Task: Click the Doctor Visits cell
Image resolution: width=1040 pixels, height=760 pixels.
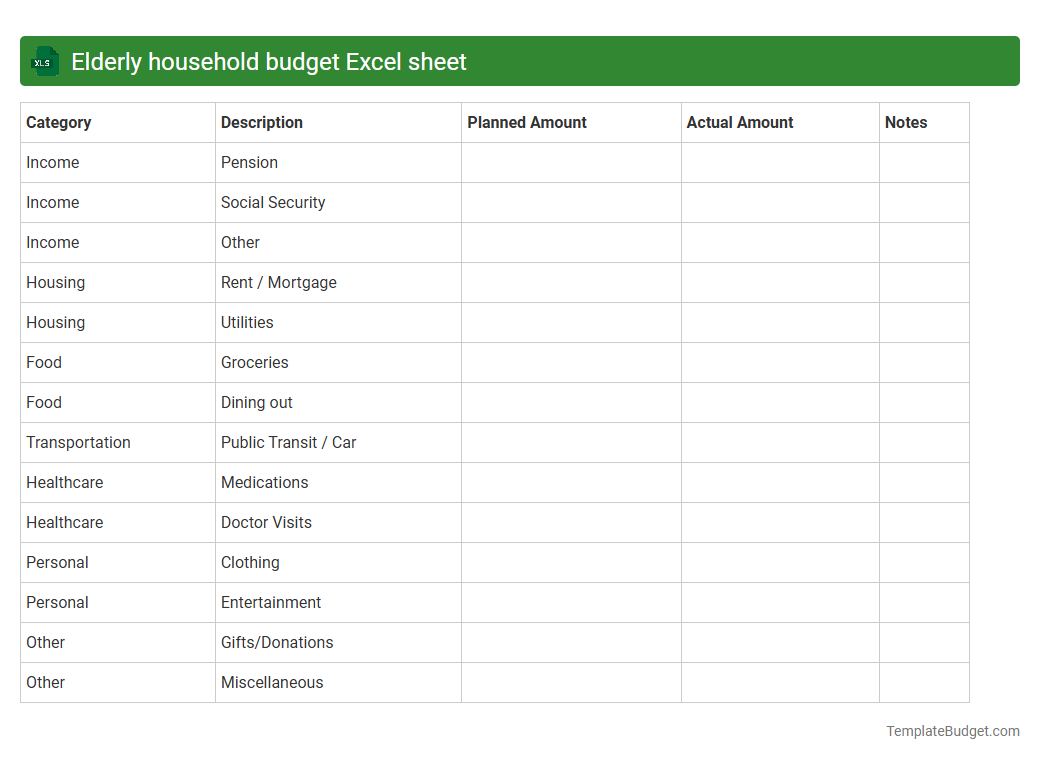Action: (266, 522)
